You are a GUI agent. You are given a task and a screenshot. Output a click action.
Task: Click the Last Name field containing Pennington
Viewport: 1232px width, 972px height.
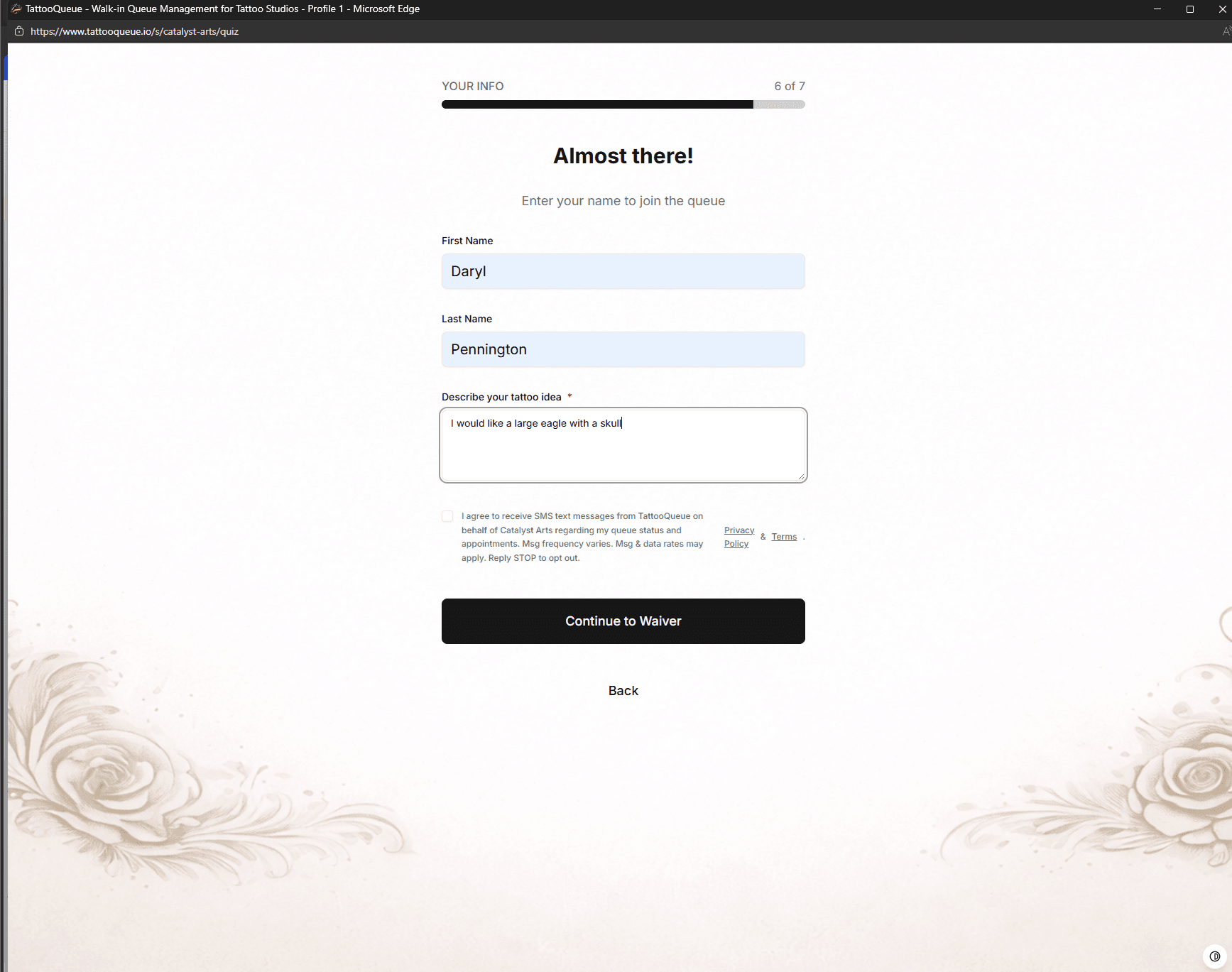coord(623,349)
